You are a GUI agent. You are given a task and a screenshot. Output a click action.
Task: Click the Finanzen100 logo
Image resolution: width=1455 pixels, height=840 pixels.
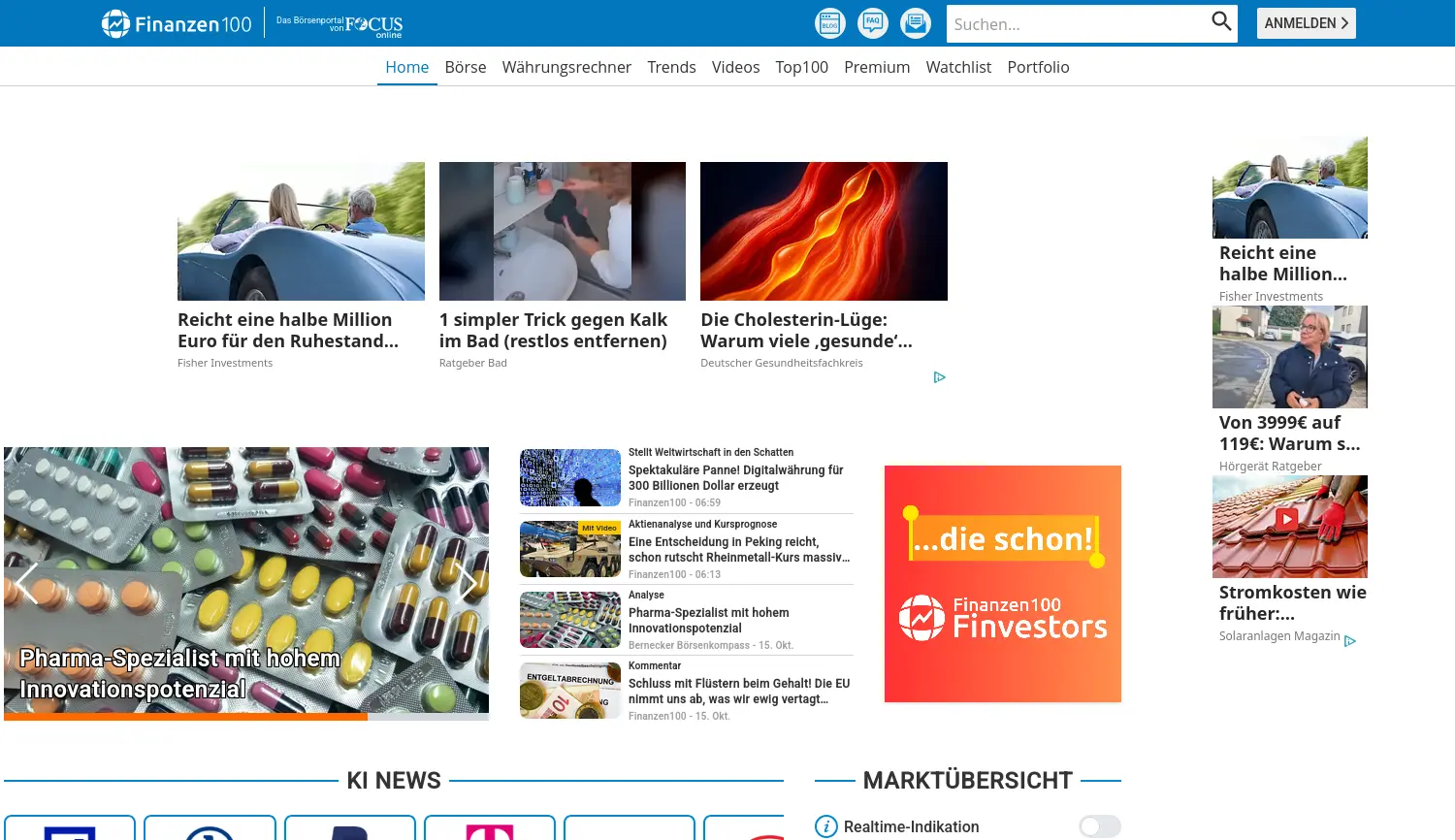(x=177, y=23)
